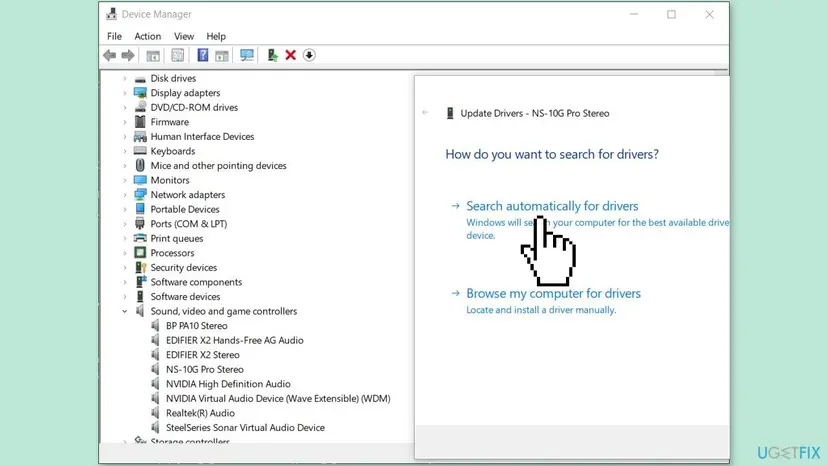Select Software components label
The height and width of the screenshot is (466, 828).
[196, 282]
